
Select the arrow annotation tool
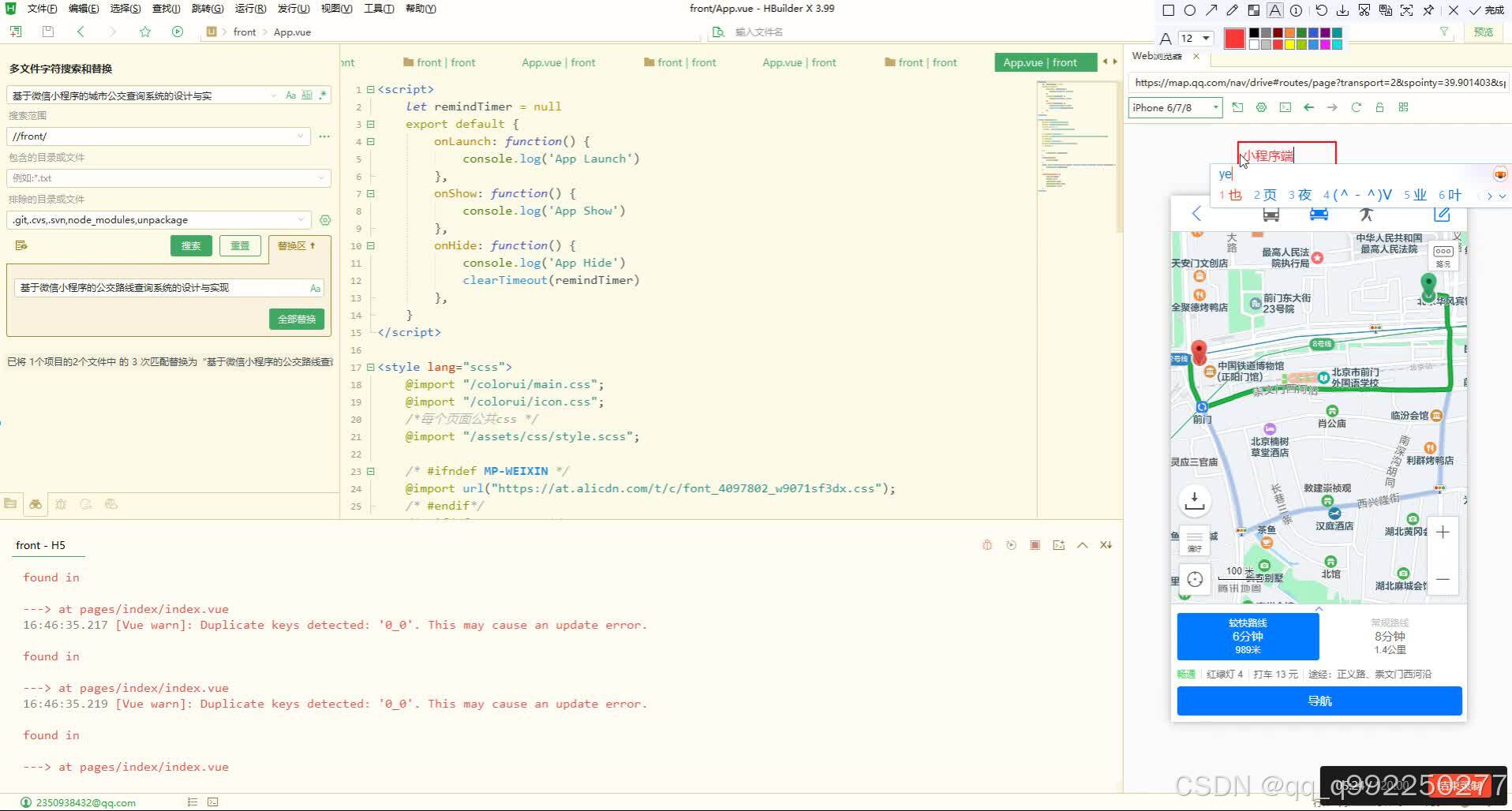1211,10
